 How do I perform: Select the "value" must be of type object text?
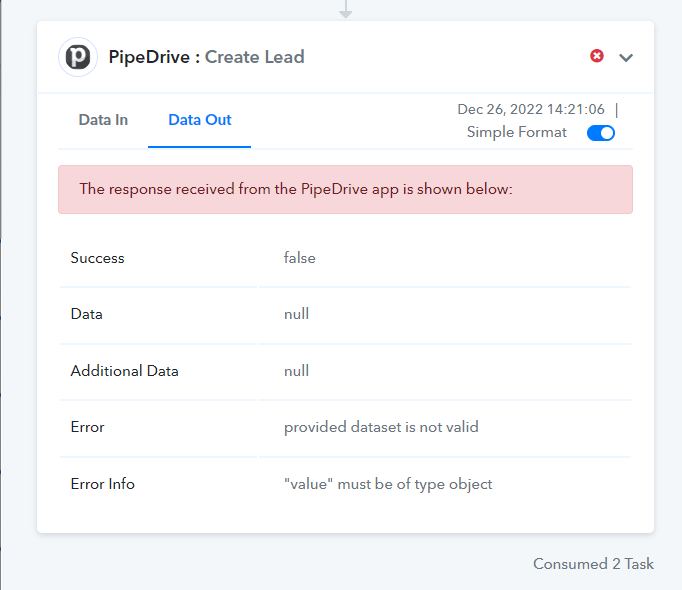tap(388, 484)
